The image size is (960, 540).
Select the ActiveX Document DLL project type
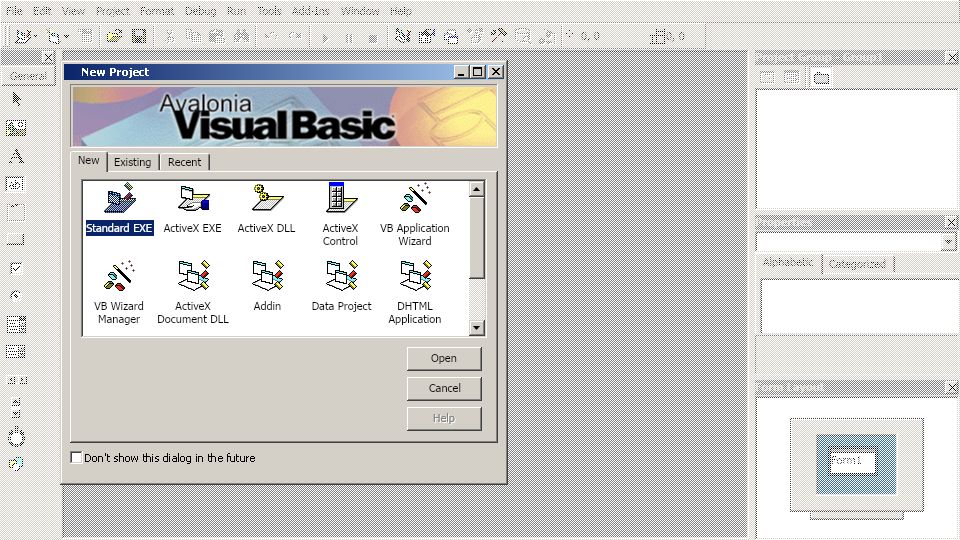coord(193,292)
